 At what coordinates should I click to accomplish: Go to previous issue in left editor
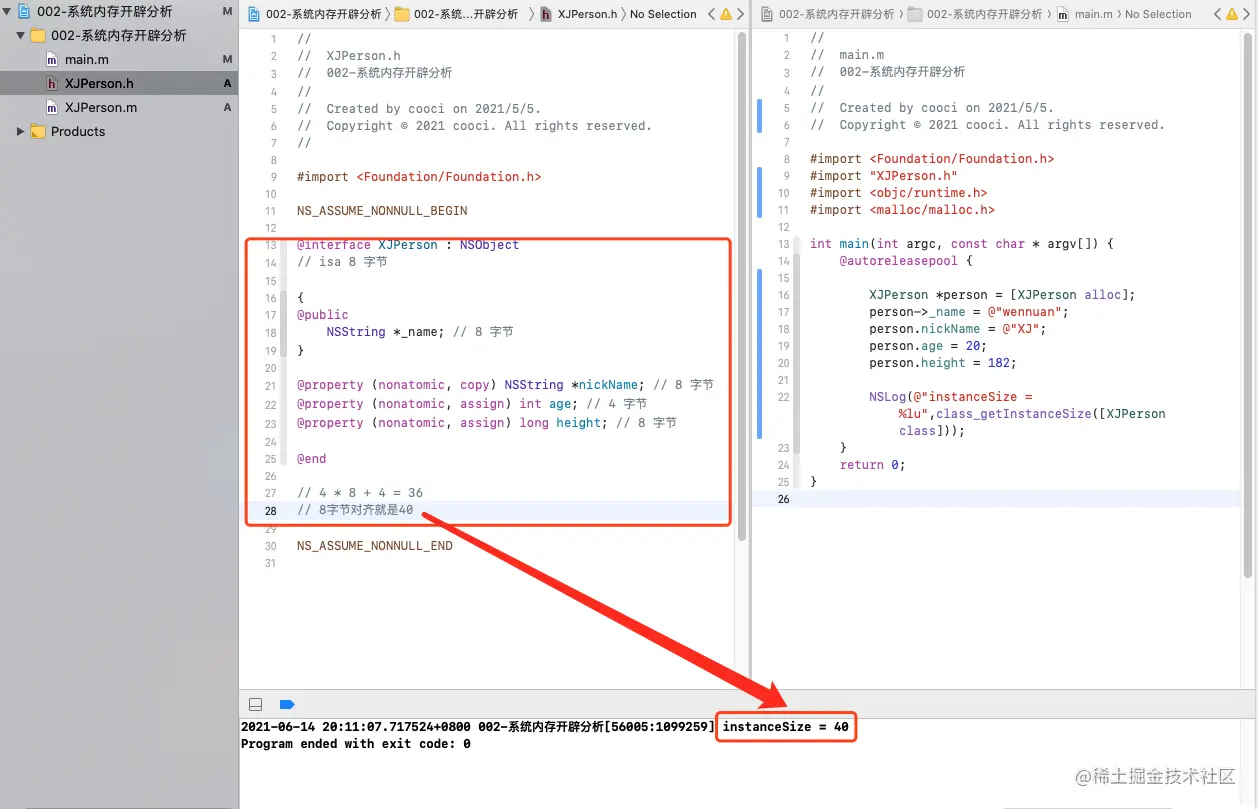(x=711, y=14)
